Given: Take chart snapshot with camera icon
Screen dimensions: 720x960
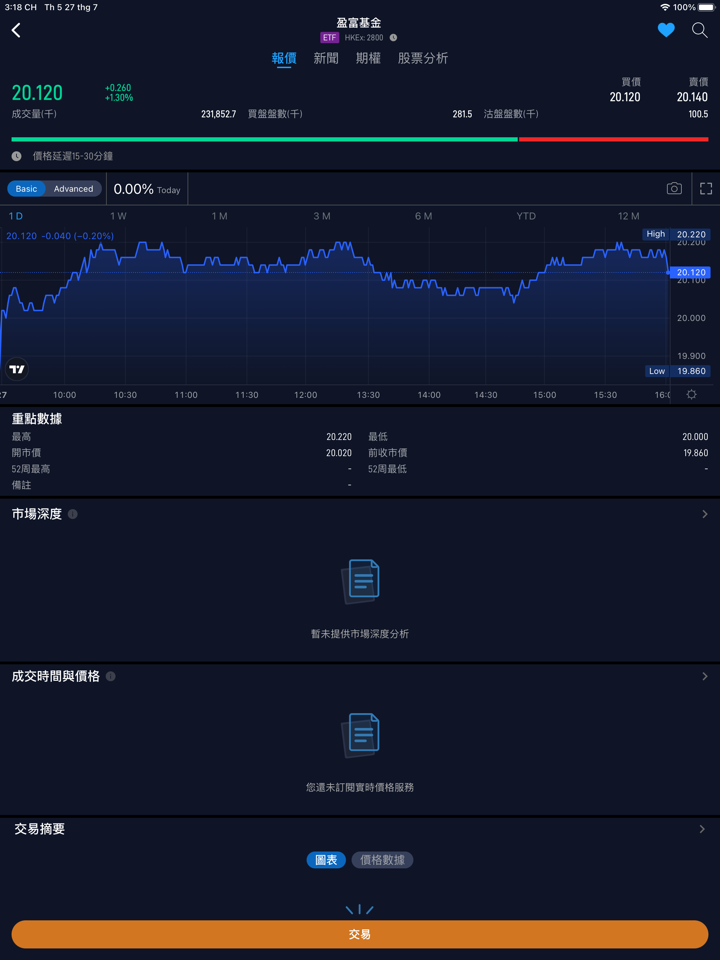Looking at the screenshot, I should 674,188.
